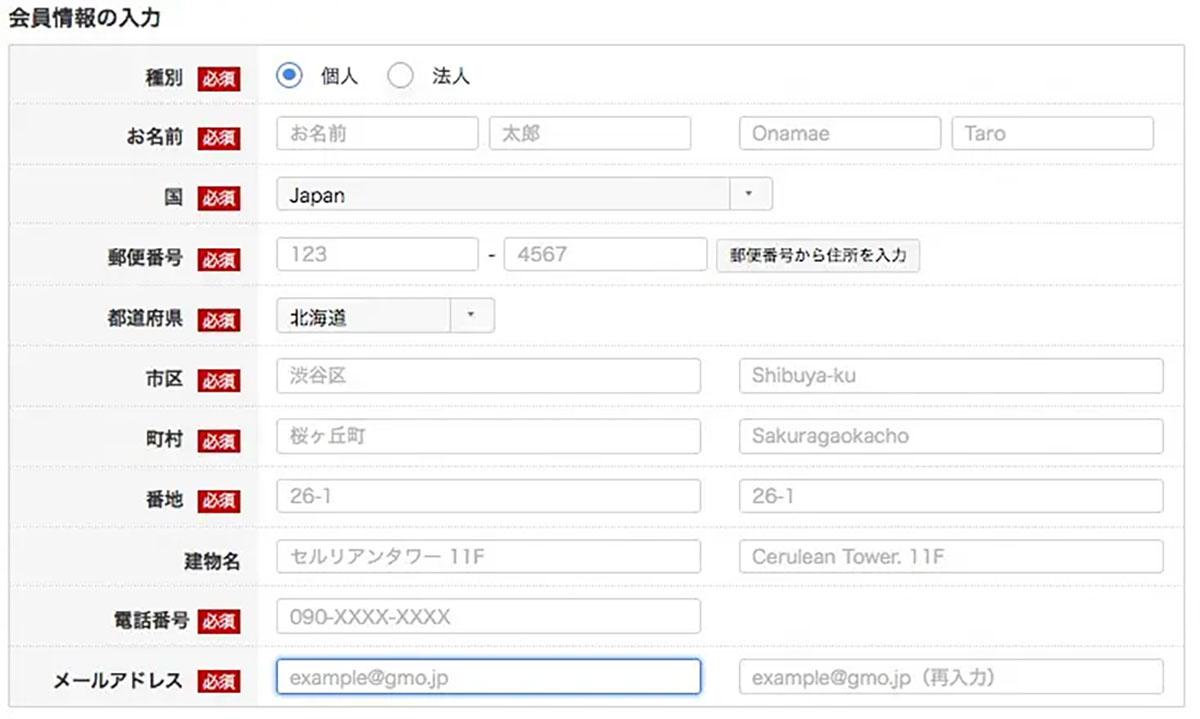Click the 番地 label

[x=164, y=499]
